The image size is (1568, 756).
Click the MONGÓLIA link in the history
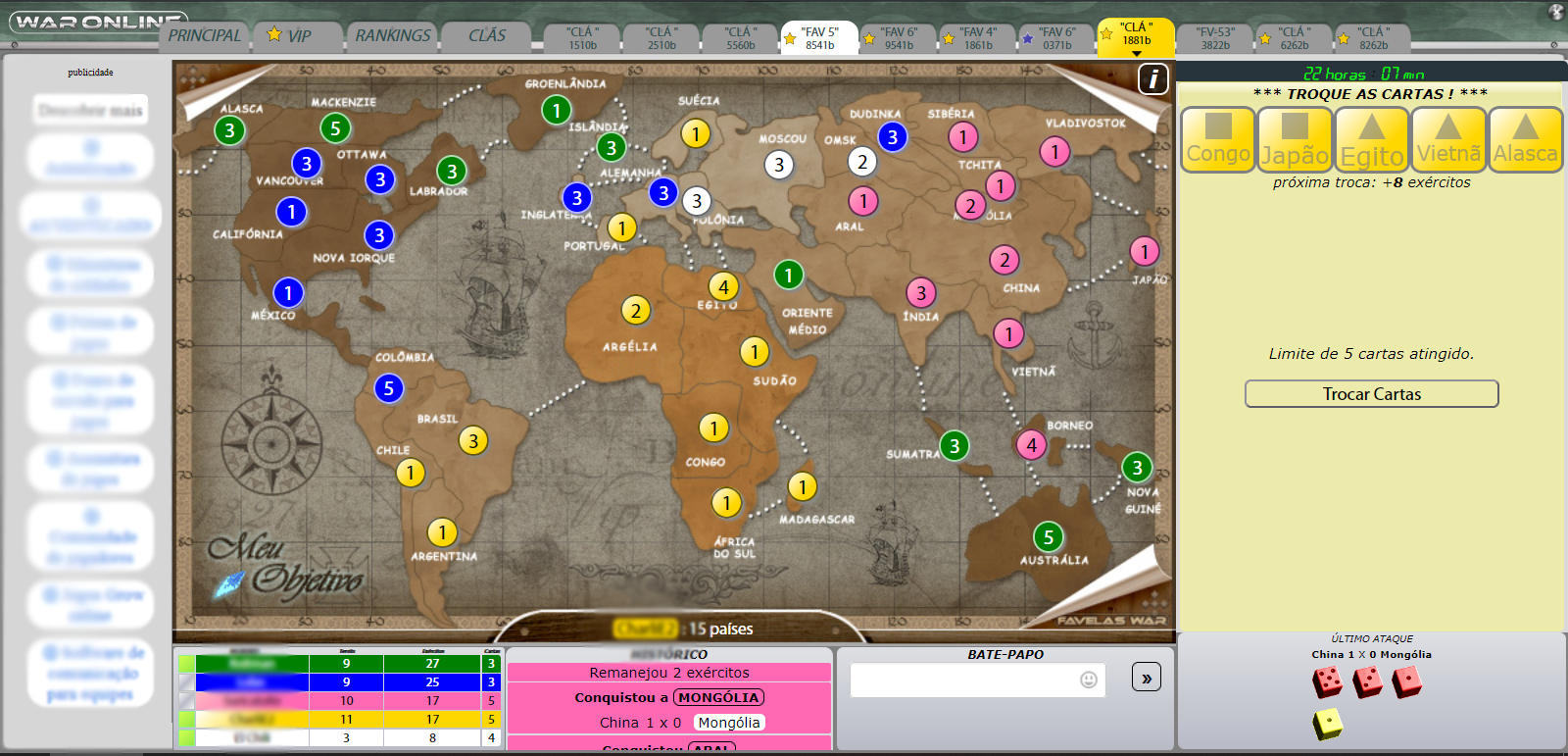(718, 697)
